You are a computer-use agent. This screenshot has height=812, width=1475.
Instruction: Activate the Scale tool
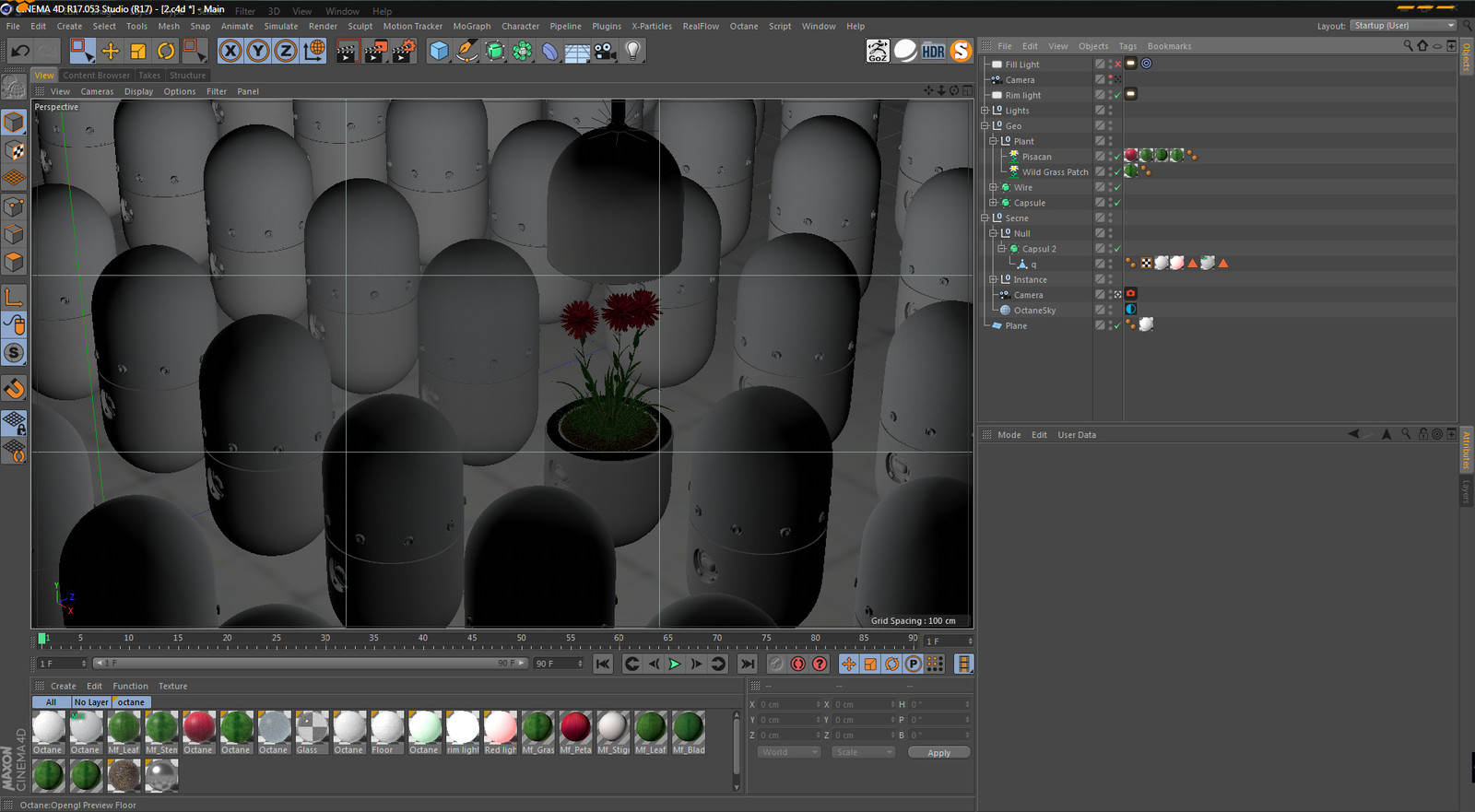[137, 51]
